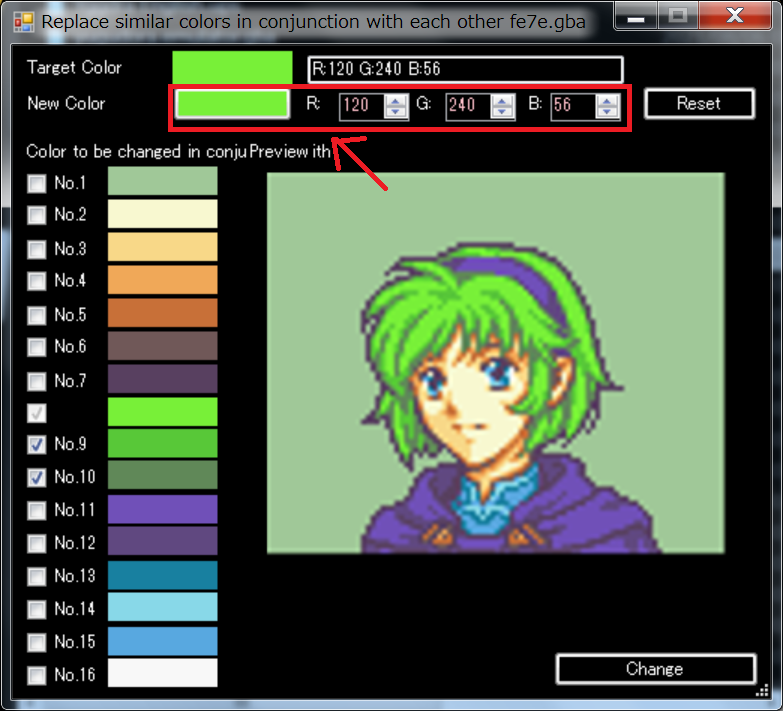Tick the No.11 purple color checkbox
783x711 pixels.
point(36,510)
